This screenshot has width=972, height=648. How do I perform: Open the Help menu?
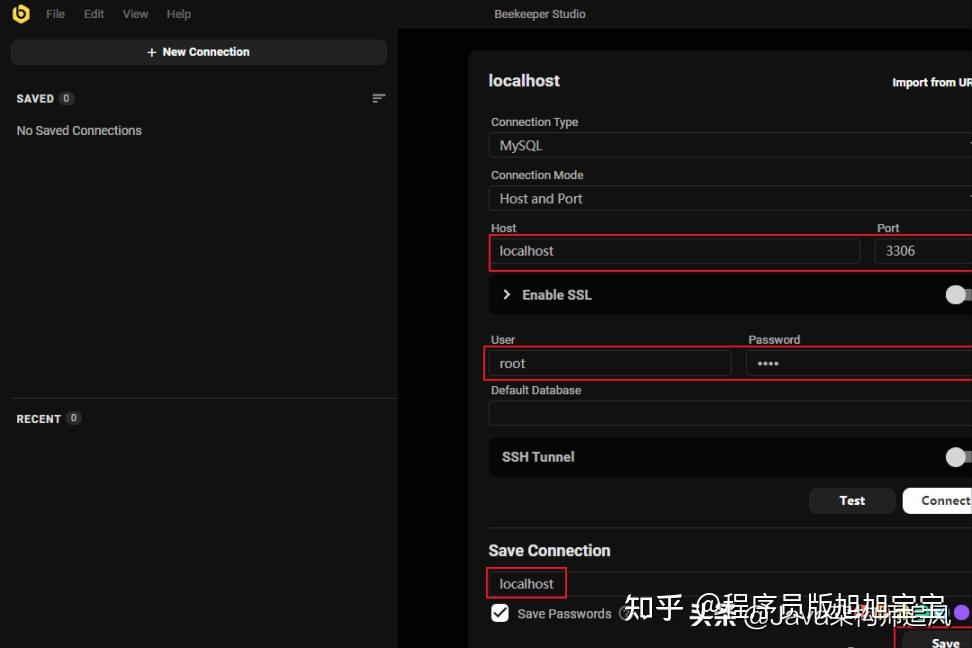[179, 14]
